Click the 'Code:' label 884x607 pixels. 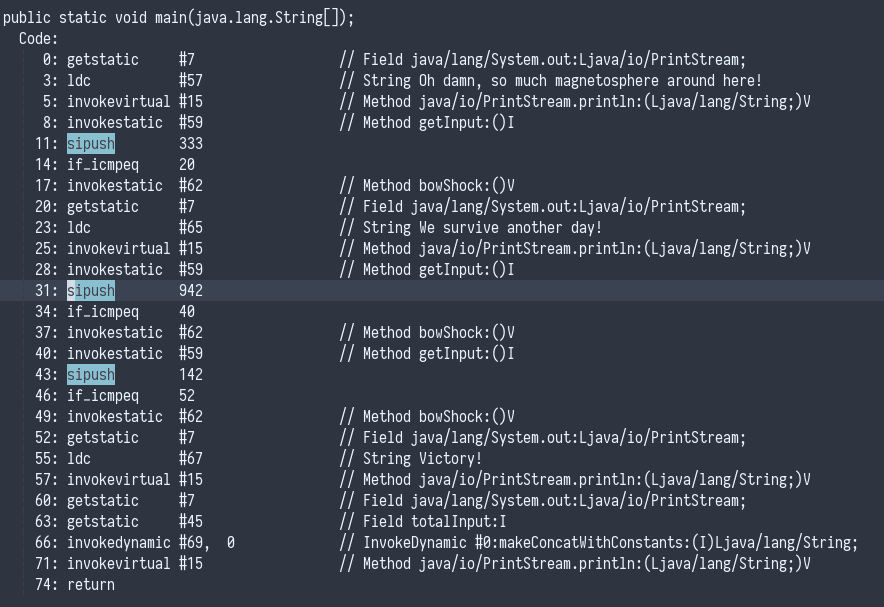point(39,38)
